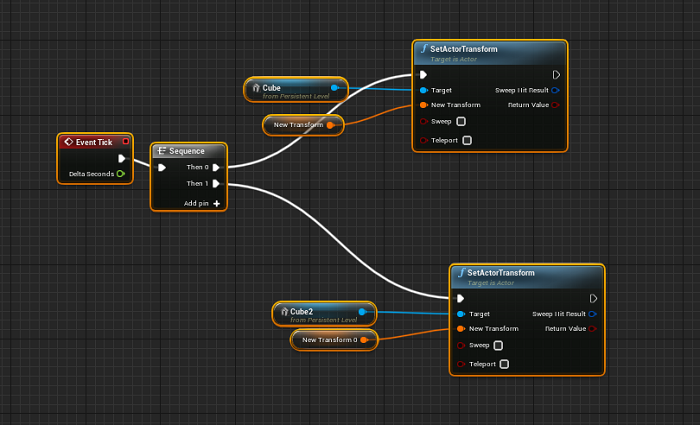700x425 pixels.
Task: Select the lower SetActorTransform node title
Action: (x=500, y=273)
